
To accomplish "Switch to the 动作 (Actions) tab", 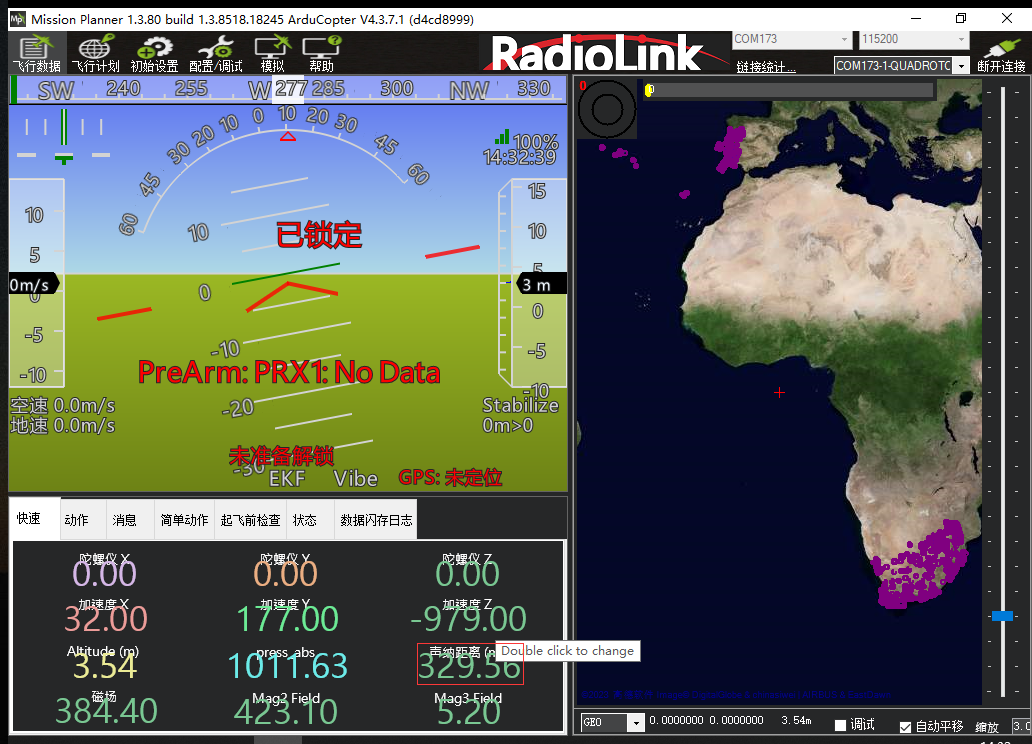I will click(x=77, y=520).
